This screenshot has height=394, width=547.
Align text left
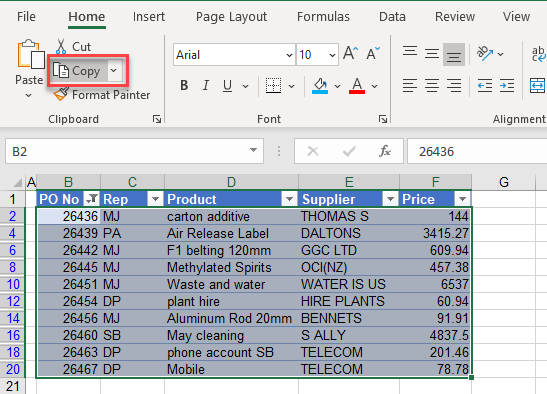click(x=410, y=86)
